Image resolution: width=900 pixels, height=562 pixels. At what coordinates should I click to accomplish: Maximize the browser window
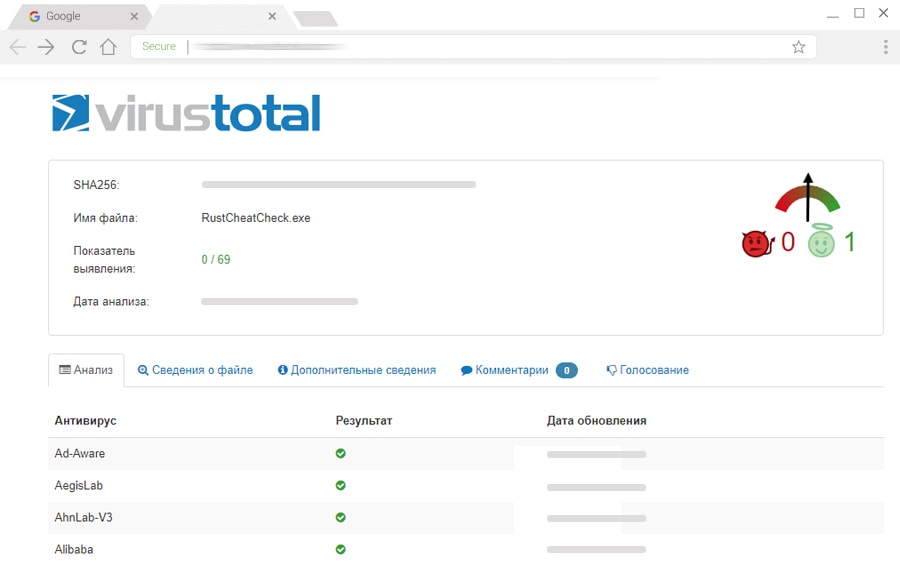pos(859,13)
